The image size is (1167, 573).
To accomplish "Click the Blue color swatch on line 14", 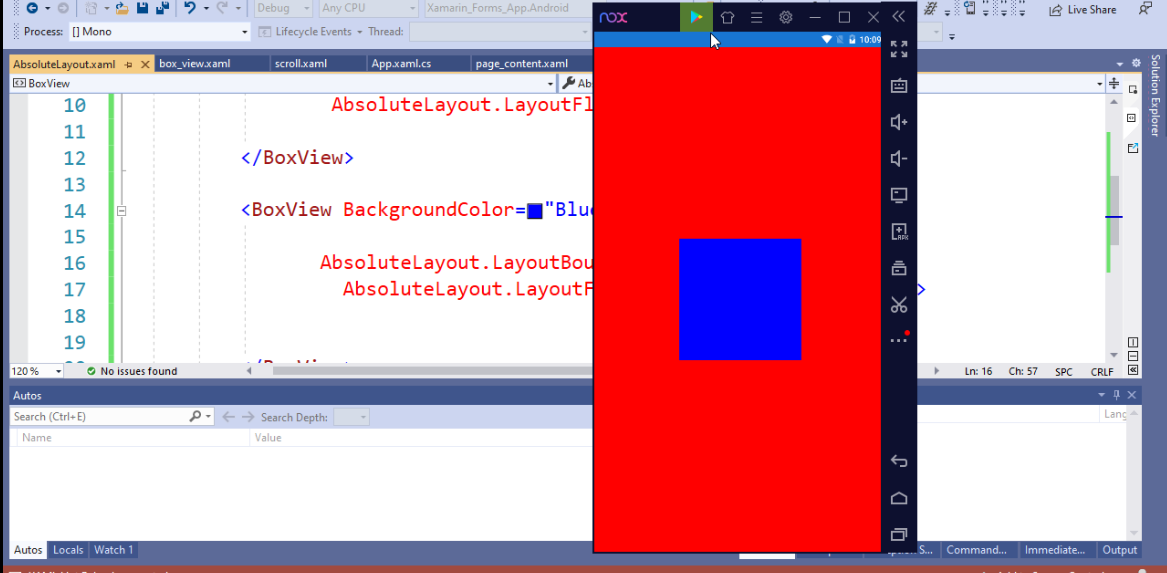I will point(534,211).
